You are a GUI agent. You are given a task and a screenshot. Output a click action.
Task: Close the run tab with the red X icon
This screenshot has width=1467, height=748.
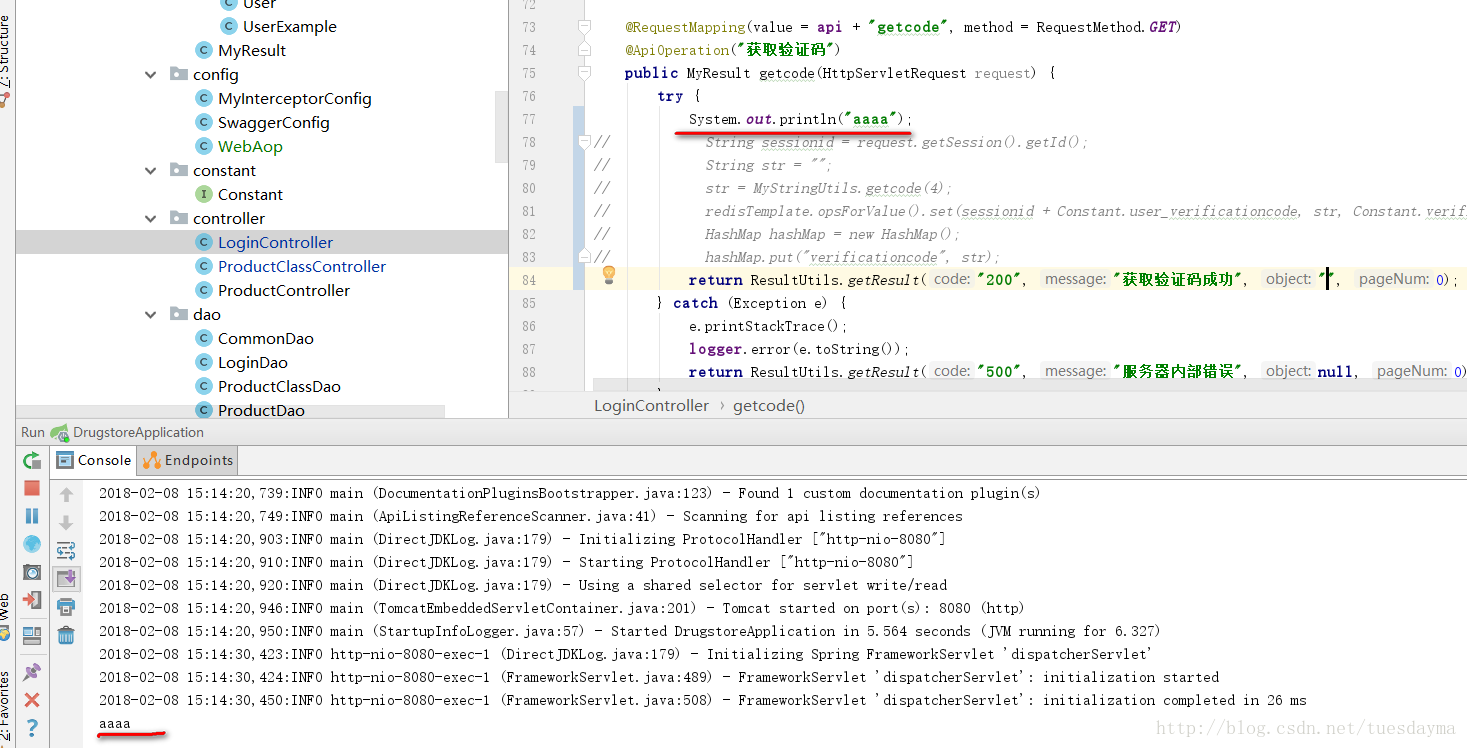click(x=32, y=699)
